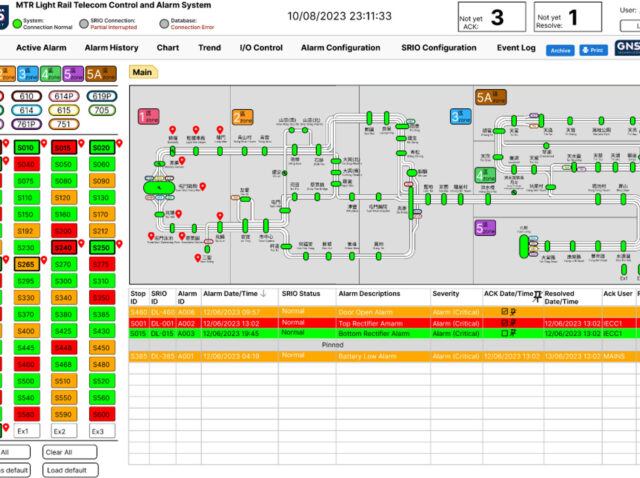Screen dimensions: 640x478
Task: Open the I/O Control tab
Action: [261, 47]
